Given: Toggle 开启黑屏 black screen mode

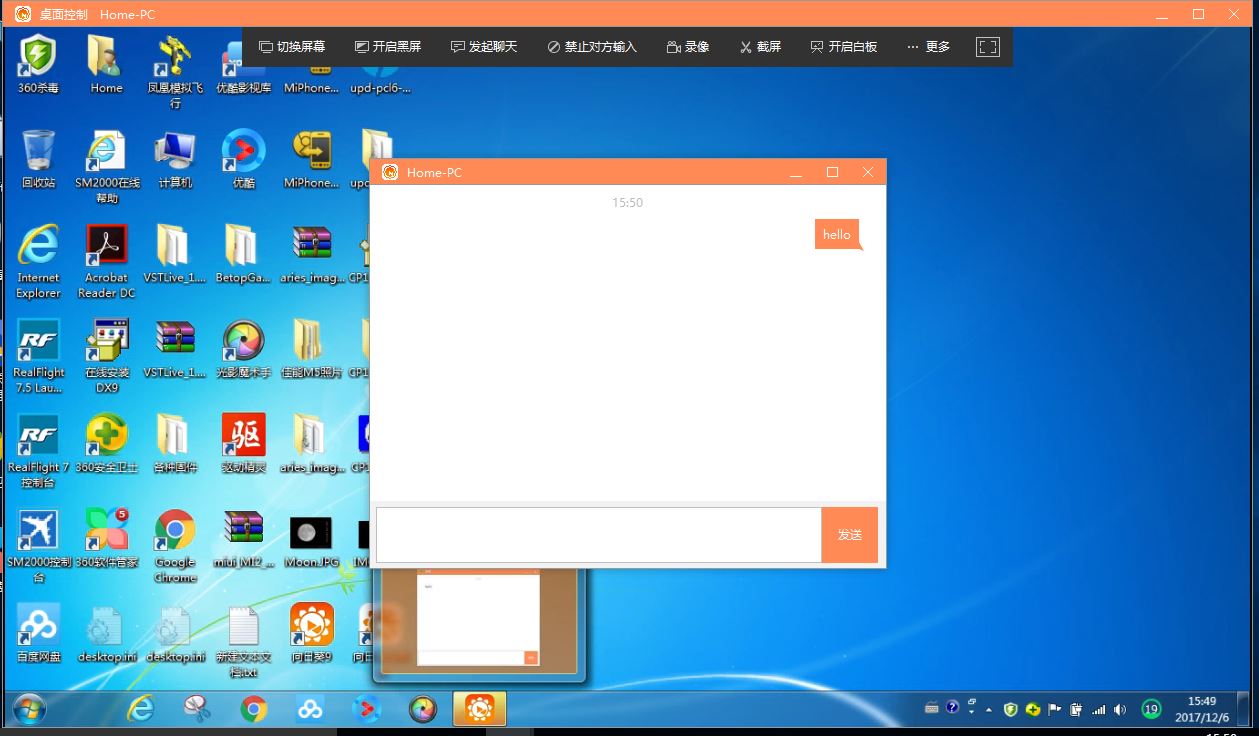Looking at the screenshot, I should (x=388, y=47).
